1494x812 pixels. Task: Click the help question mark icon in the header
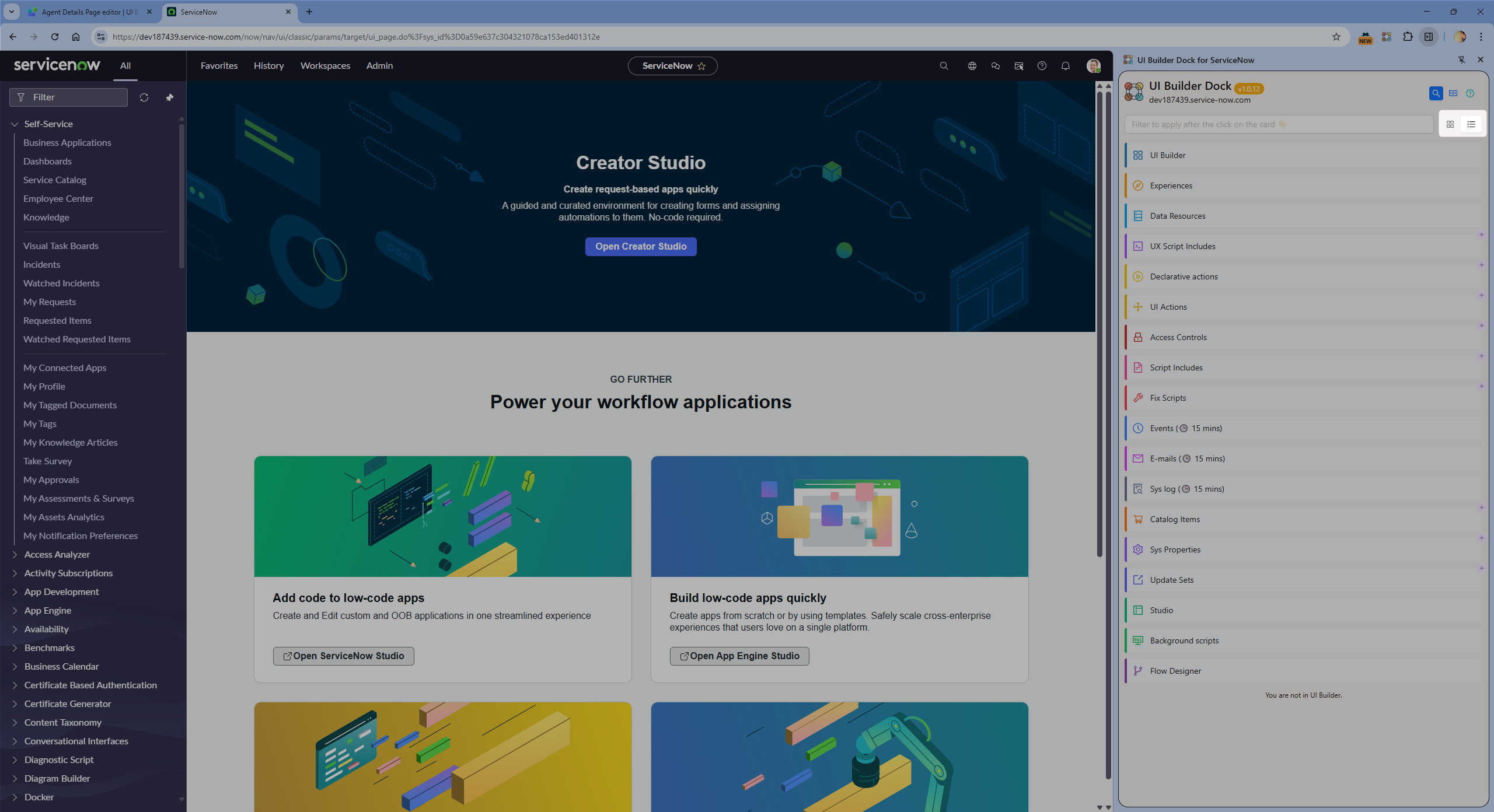(x=1042, y=66)
